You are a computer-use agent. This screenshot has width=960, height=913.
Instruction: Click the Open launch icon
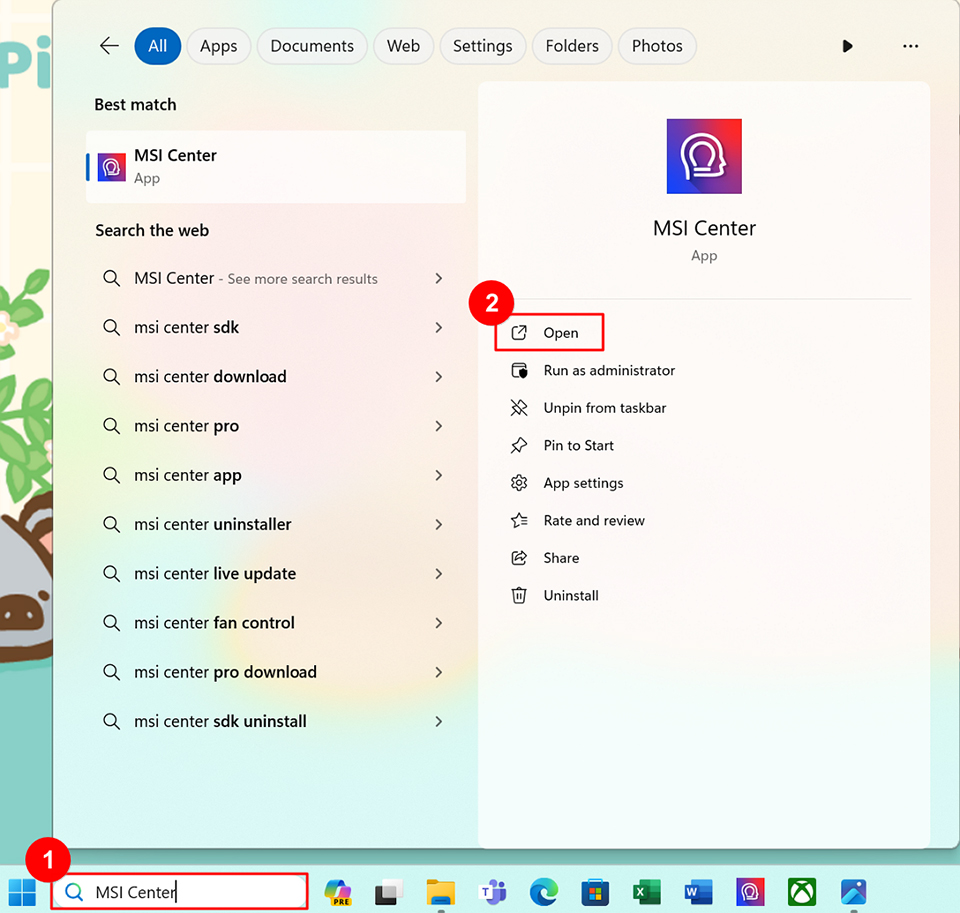tap(519, 333)
